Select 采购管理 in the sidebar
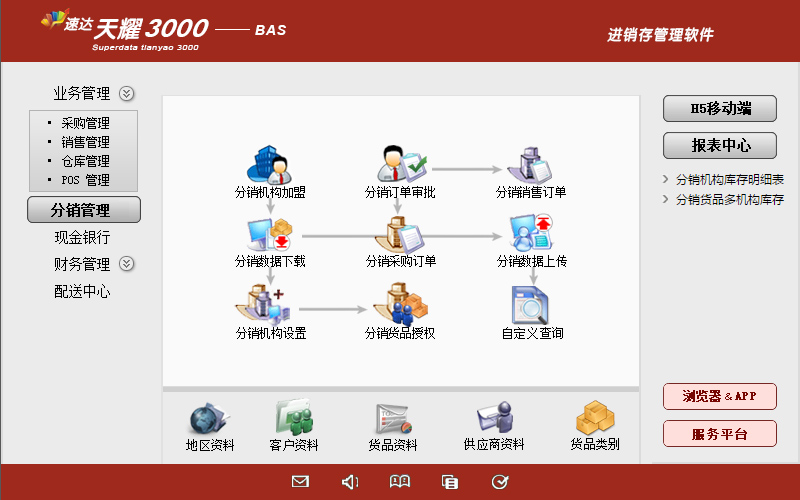Screen dimensions: 800x500 [x=85, y=123]
